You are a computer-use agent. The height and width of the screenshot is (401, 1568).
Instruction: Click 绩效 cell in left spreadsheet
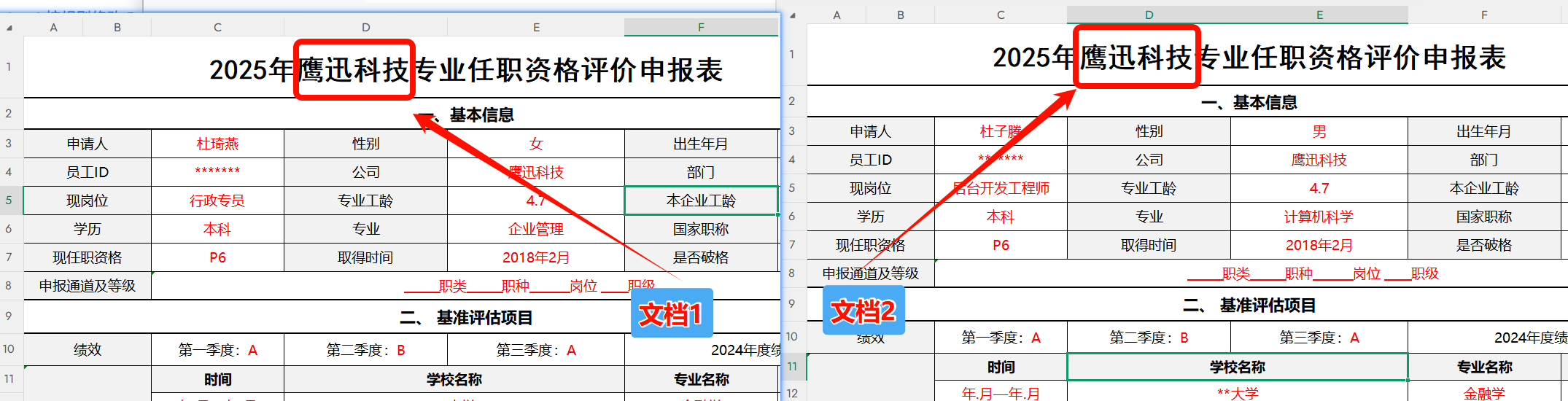[x=88, y=350]
